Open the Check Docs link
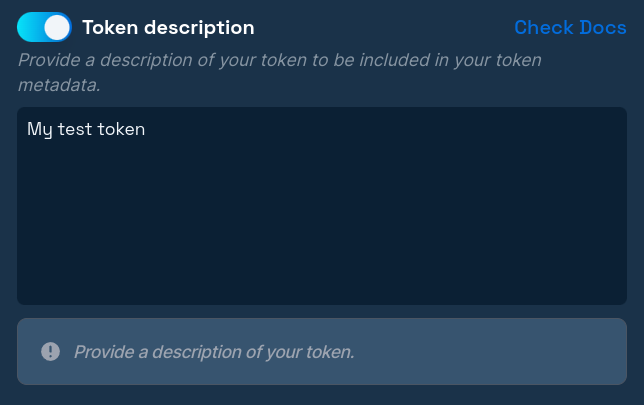 click(570, 27)
